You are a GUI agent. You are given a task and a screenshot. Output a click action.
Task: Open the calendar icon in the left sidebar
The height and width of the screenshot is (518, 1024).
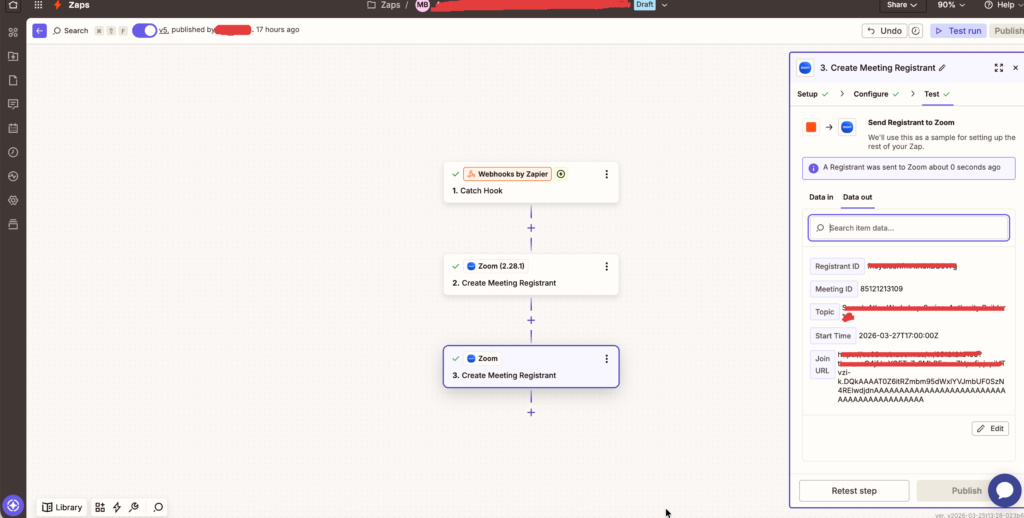[12, 128]
